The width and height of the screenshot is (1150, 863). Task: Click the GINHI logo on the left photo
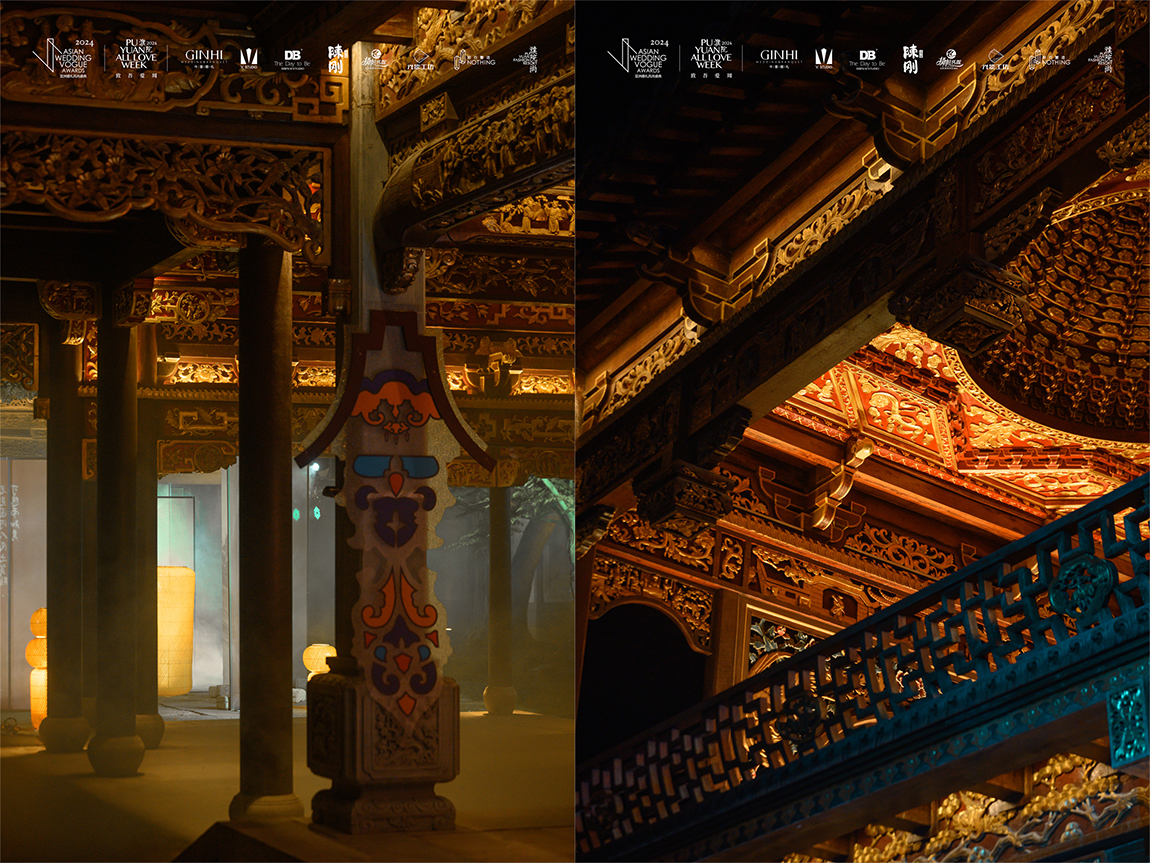(203, 58)
